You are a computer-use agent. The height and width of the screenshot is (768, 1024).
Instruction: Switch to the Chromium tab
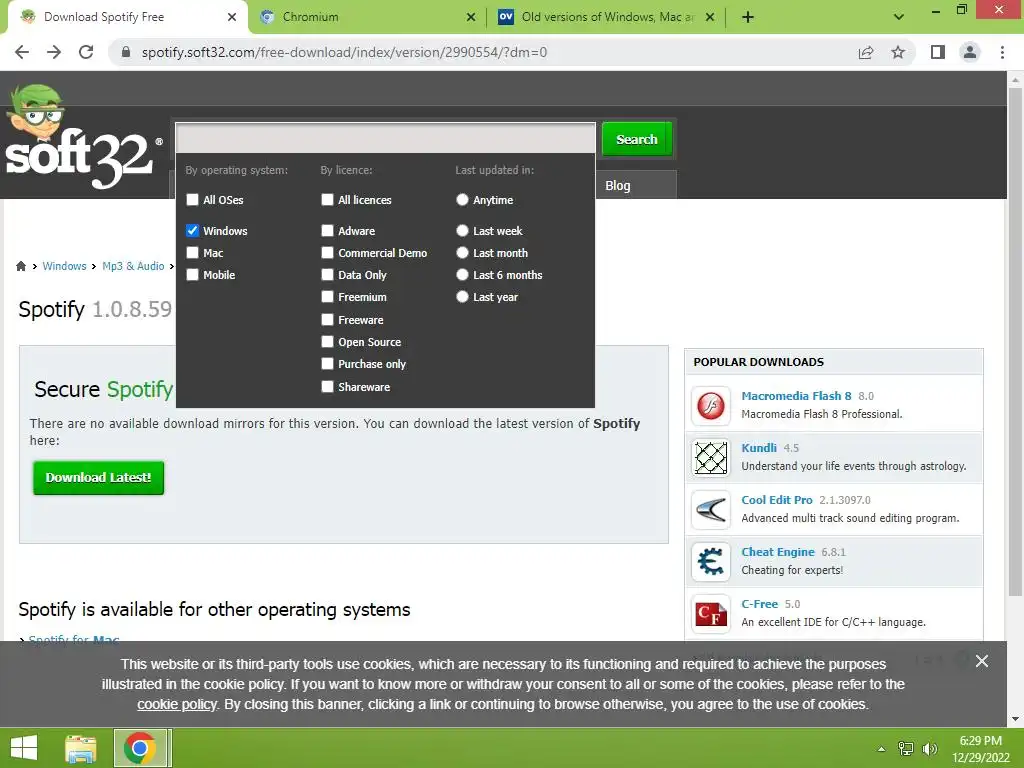pyautogui.click(x=368, y=17)
